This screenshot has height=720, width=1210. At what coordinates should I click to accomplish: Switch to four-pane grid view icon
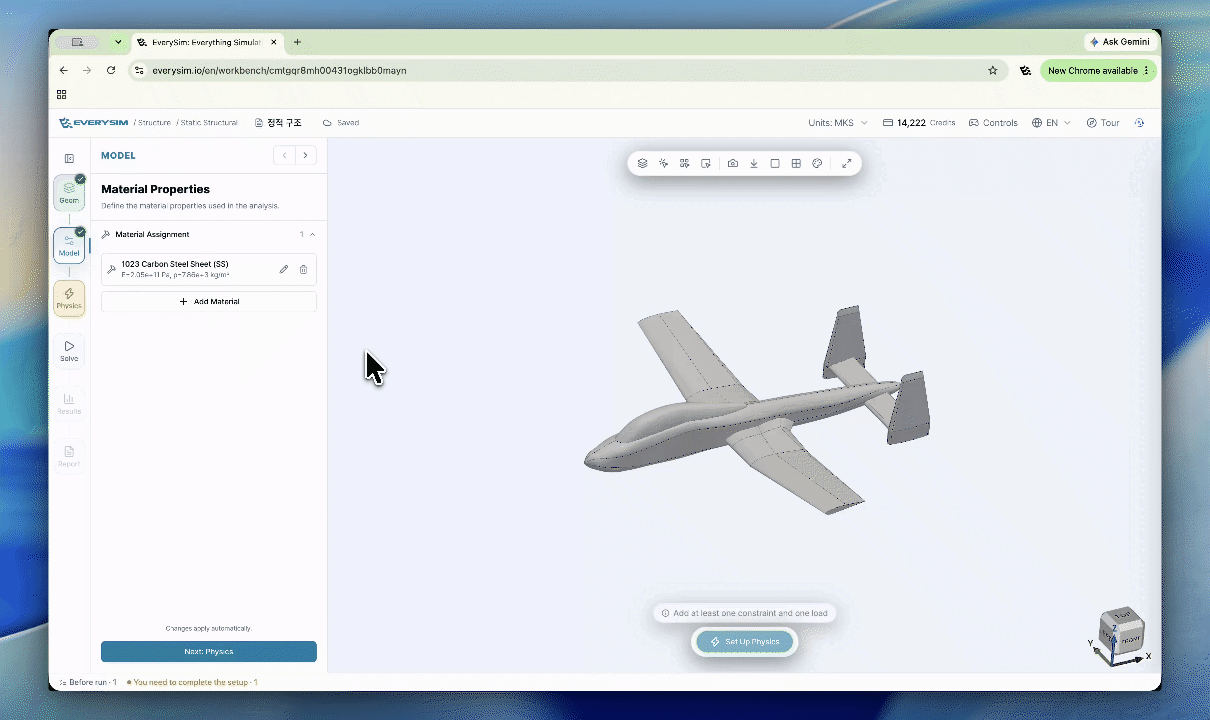(x=796, y=163)
